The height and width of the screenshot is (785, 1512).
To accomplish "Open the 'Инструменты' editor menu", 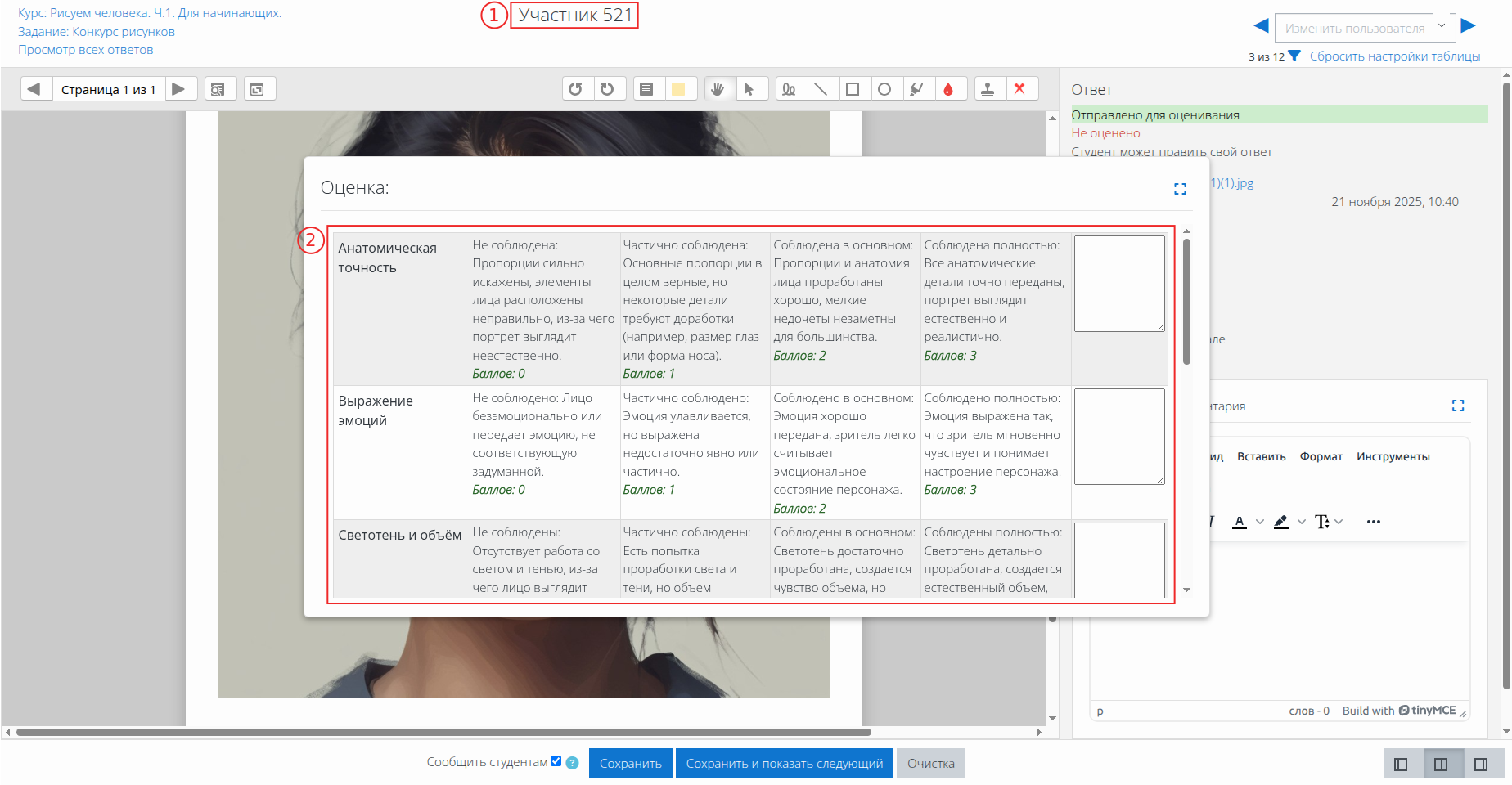I will coord(1393,456).
